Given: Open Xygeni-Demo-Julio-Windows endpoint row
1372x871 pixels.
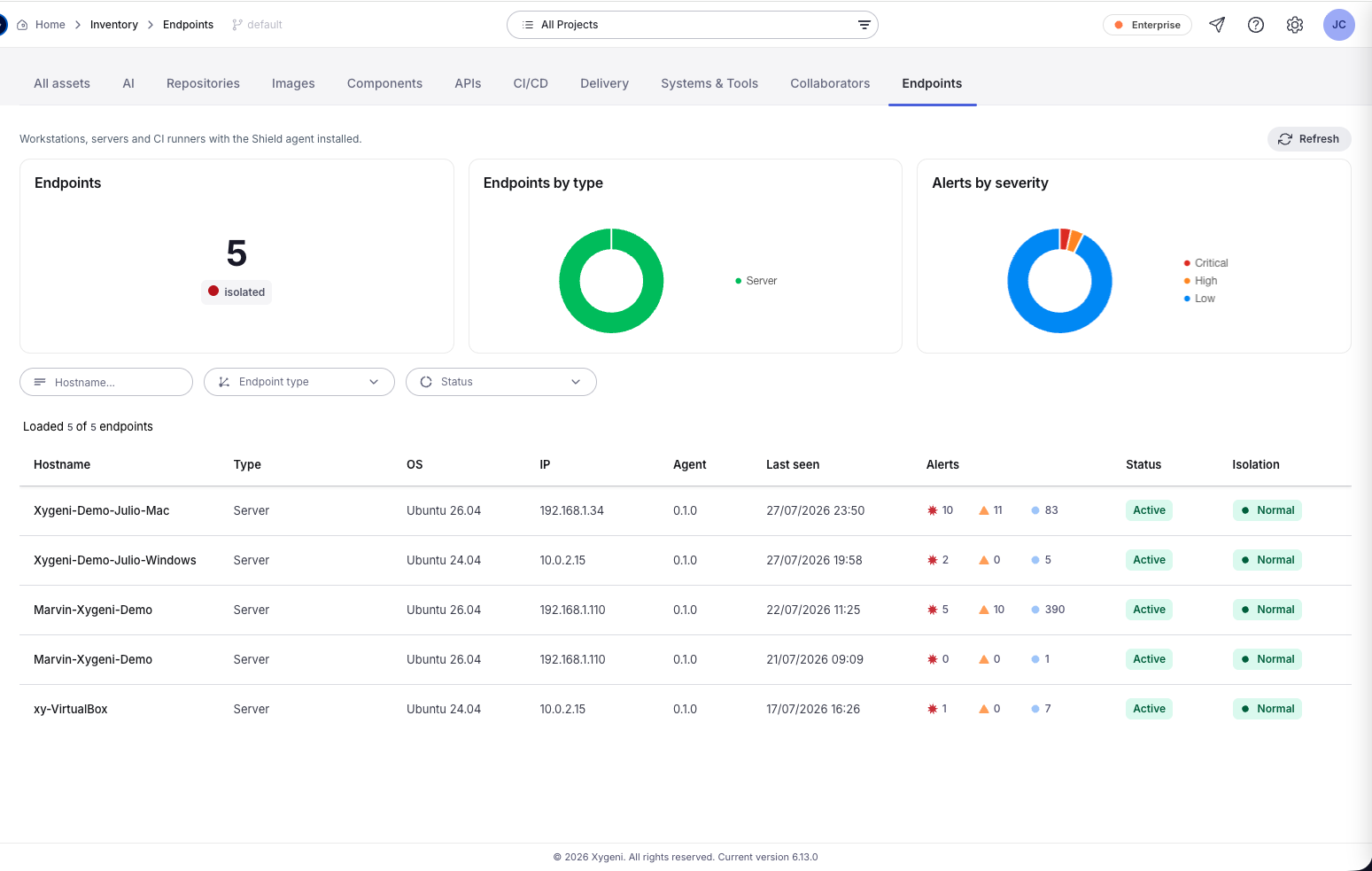Looking at the screenshot, I should tap(686, 560).
